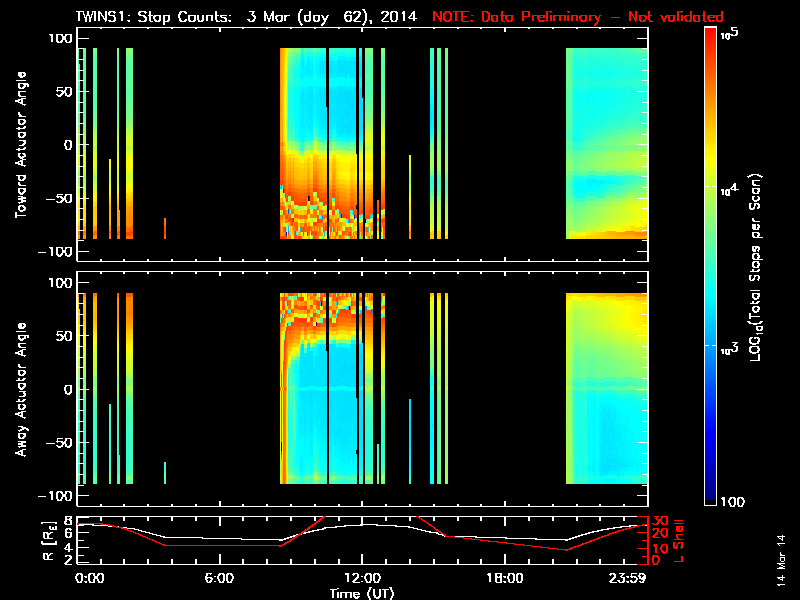Click the dark blue bottom of the colorbar
Image resolution: width=800 pixels, height=600 pixels.
tap(710, 497)
